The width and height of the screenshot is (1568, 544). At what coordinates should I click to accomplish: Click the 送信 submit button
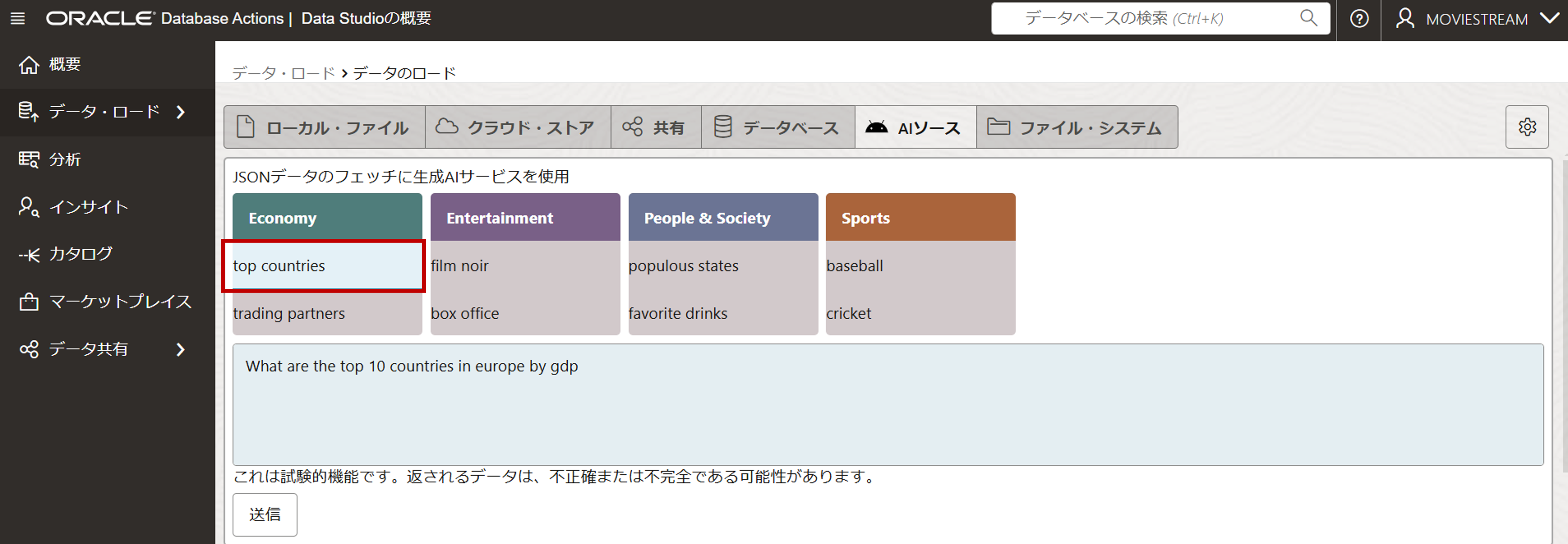pos(265,515)
